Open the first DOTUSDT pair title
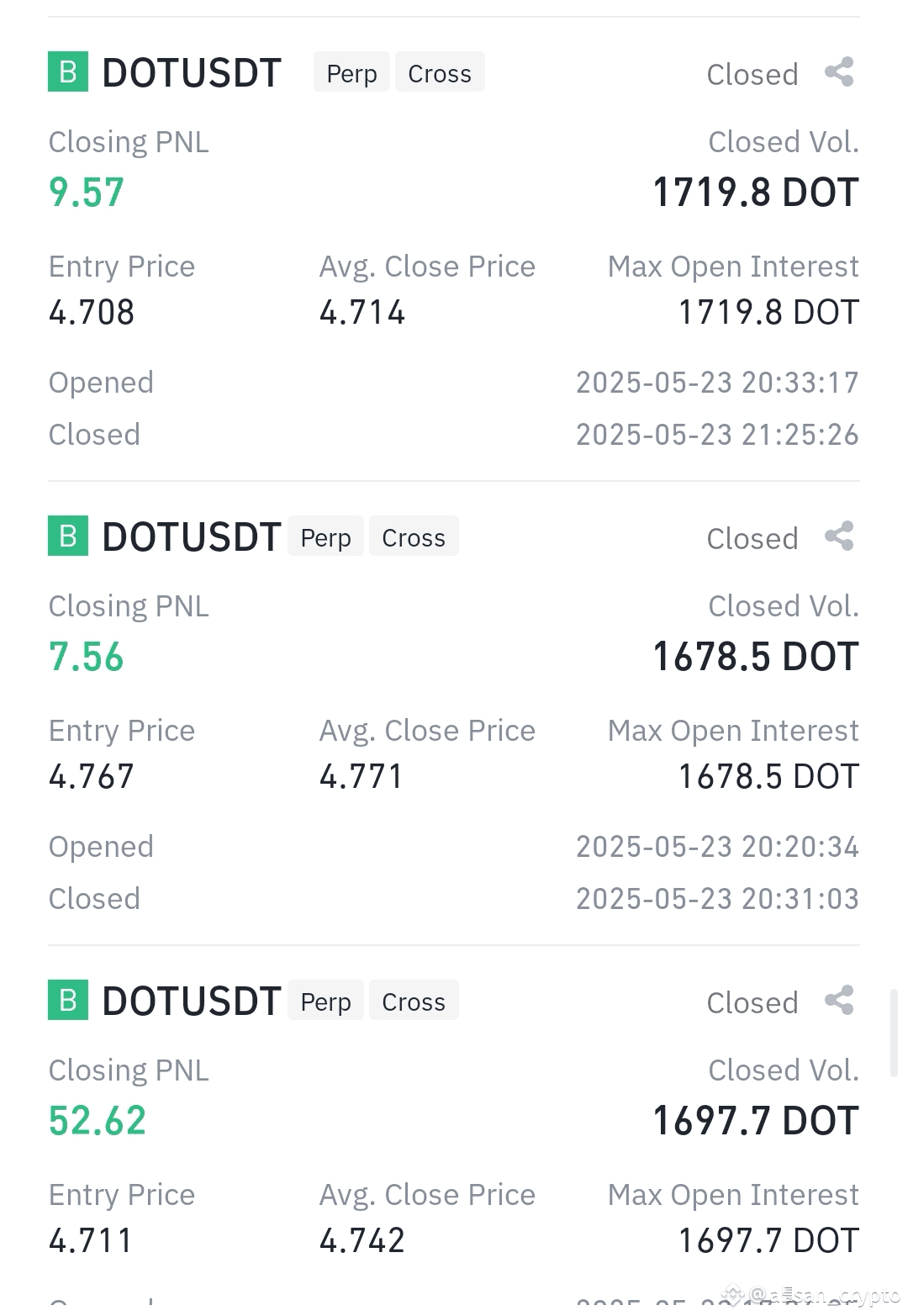 point(192,73)
